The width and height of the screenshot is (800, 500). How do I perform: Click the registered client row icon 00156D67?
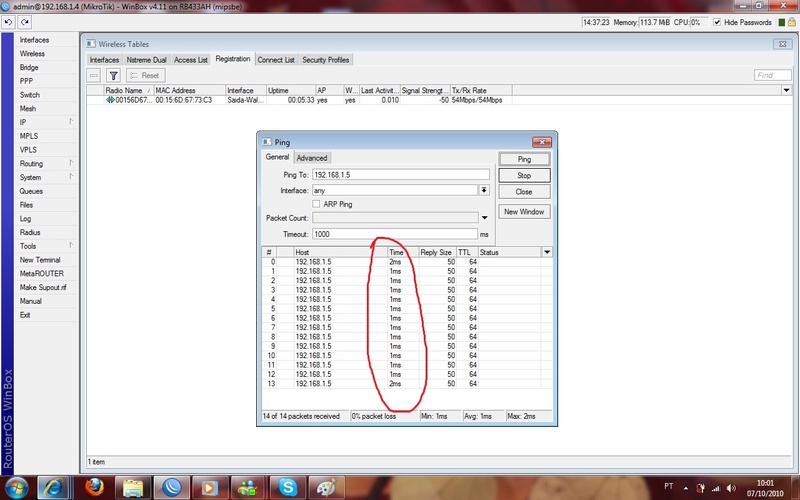click(x=110, y=100)
